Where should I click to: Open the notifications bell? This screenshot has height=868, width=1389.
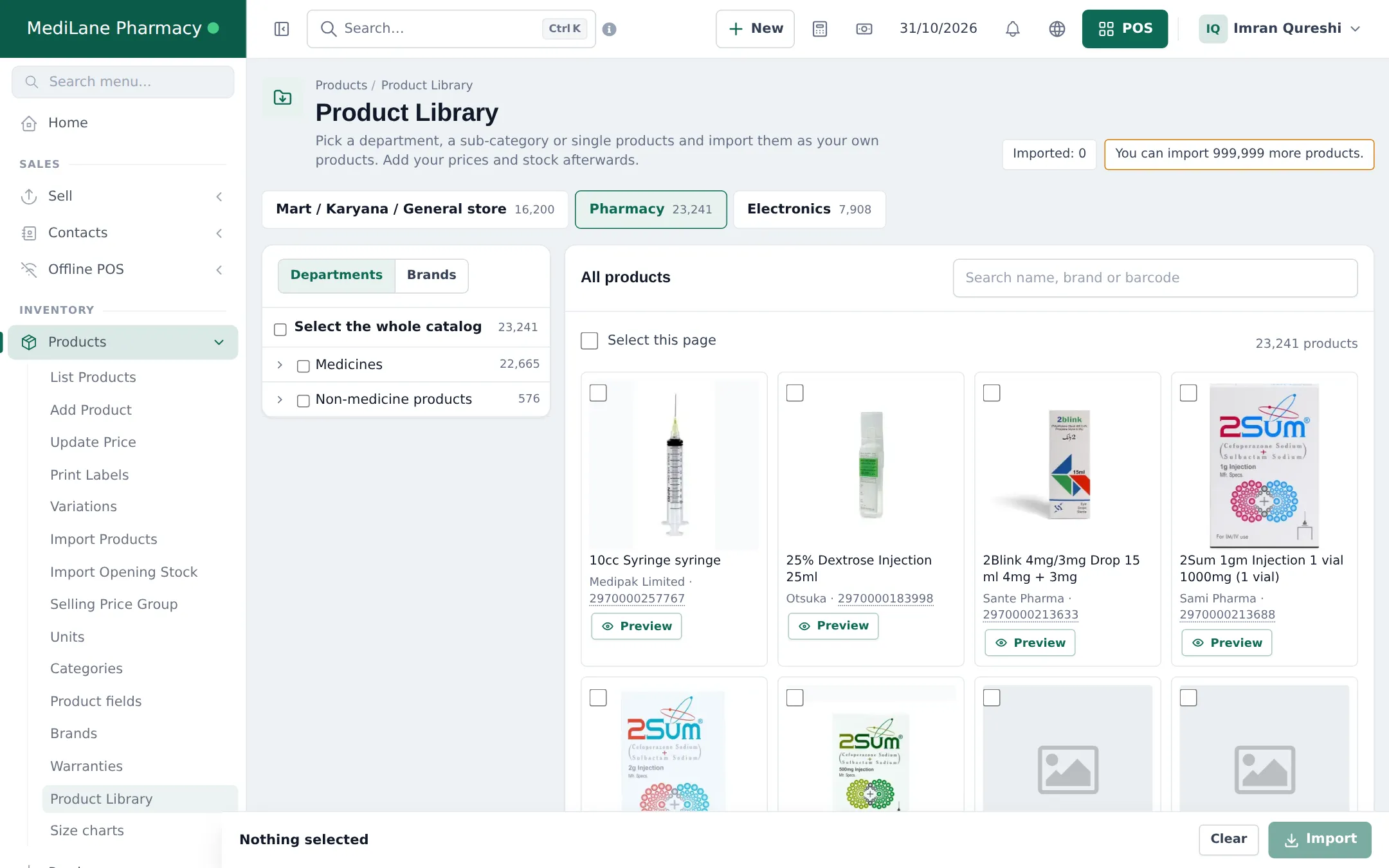1013,29
